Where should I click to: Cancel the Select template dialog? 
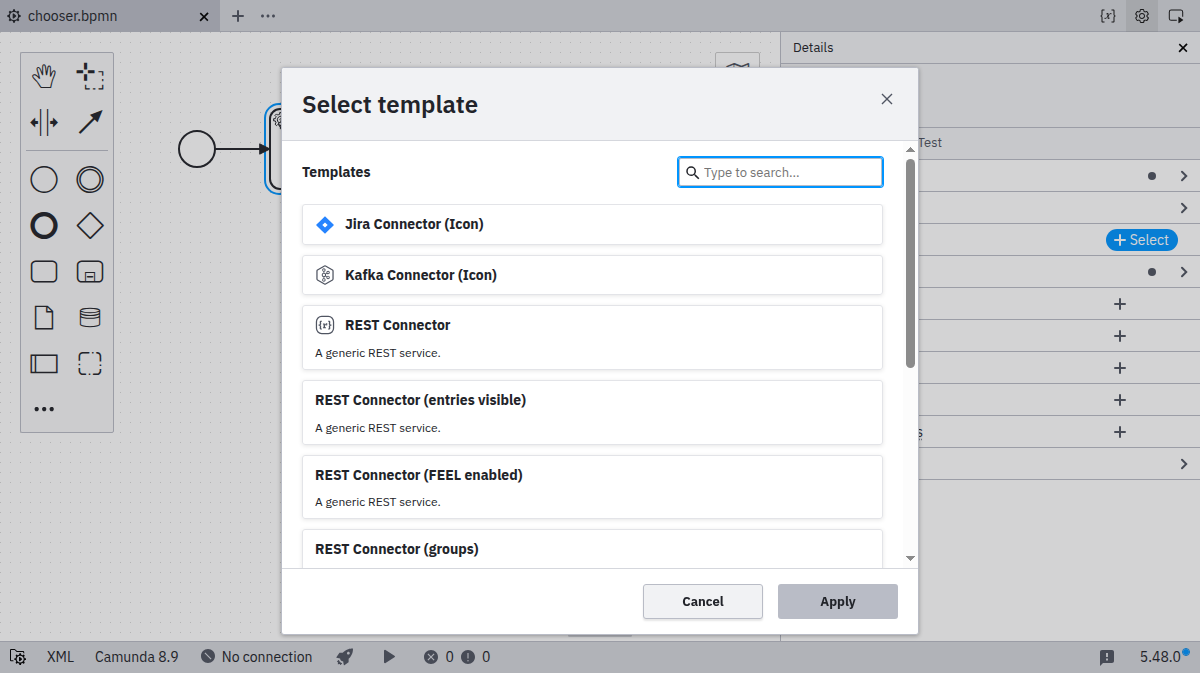[703, 601]
